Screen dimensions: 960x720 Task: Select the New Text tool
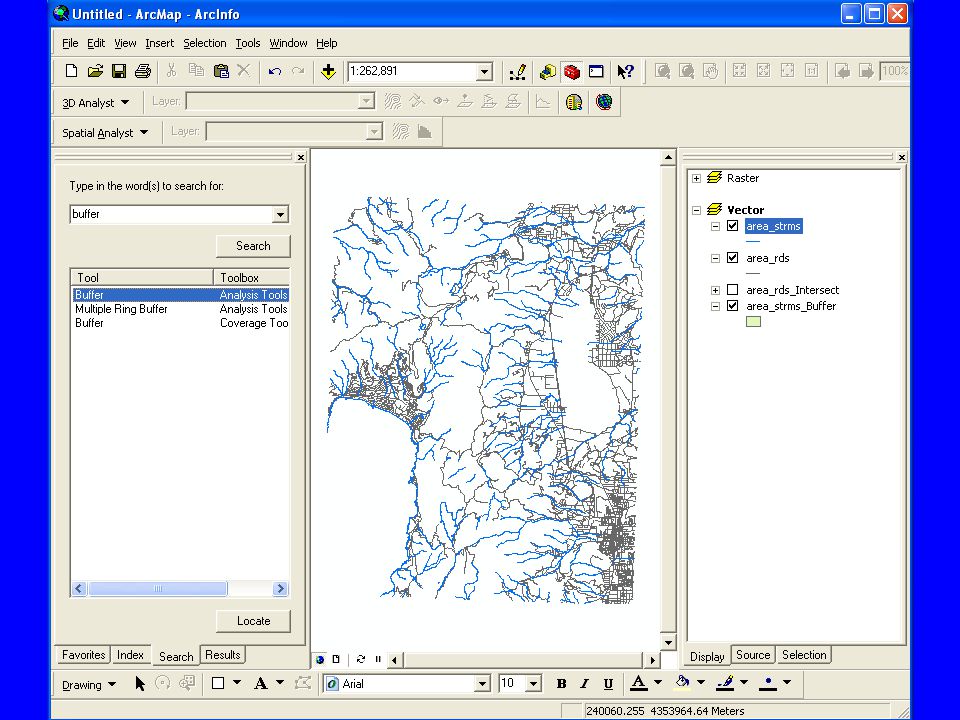(x=260, y=683)
